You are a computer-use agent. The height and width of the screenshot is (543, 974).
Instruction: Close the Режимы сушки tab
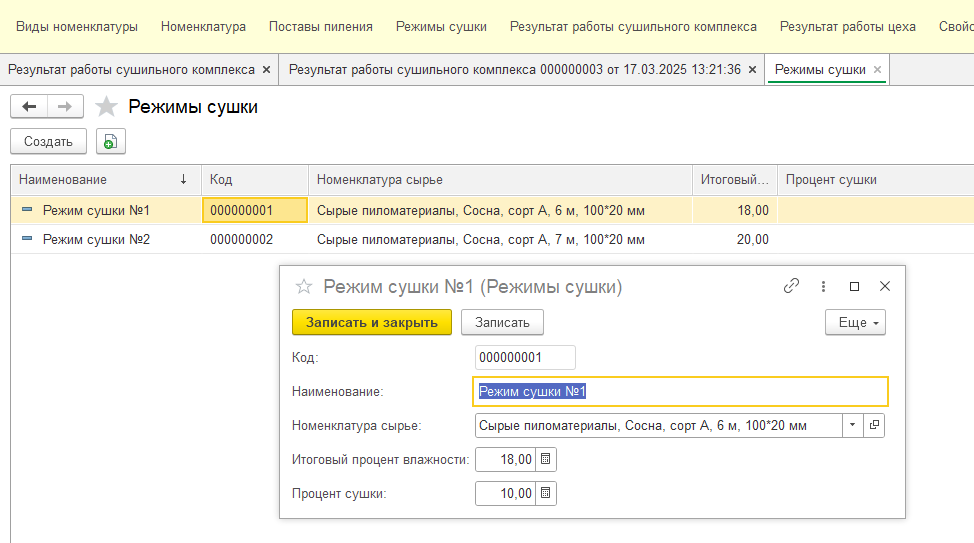877,70
